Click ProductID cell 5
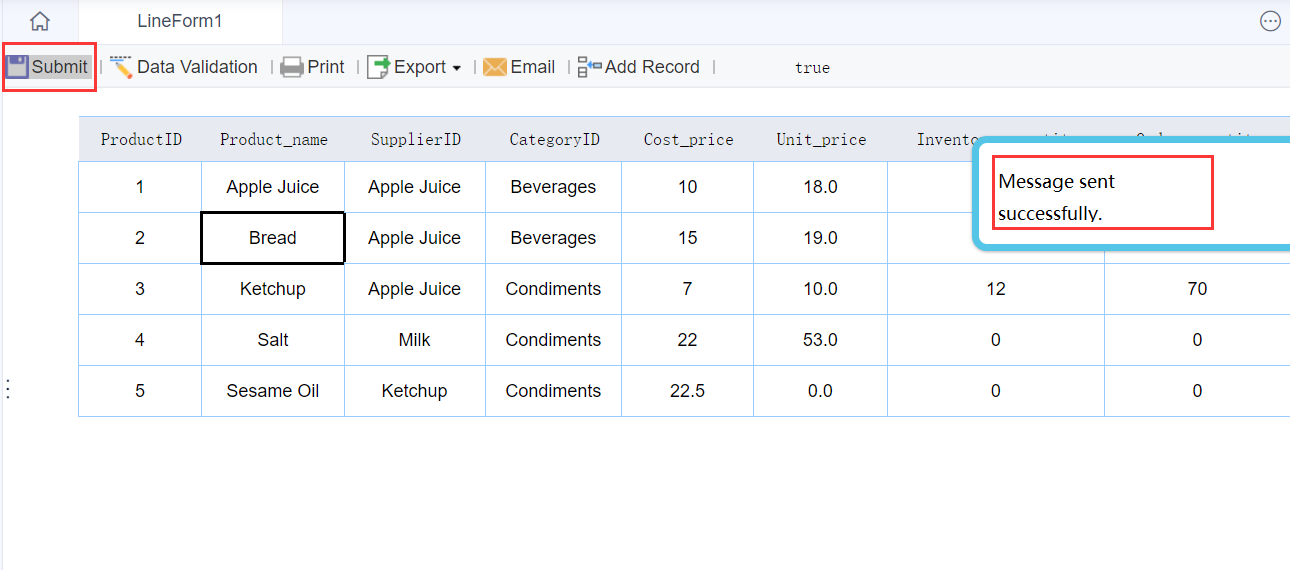The image size is (1290, 570). pyautogui.click(x=140, y=391)
